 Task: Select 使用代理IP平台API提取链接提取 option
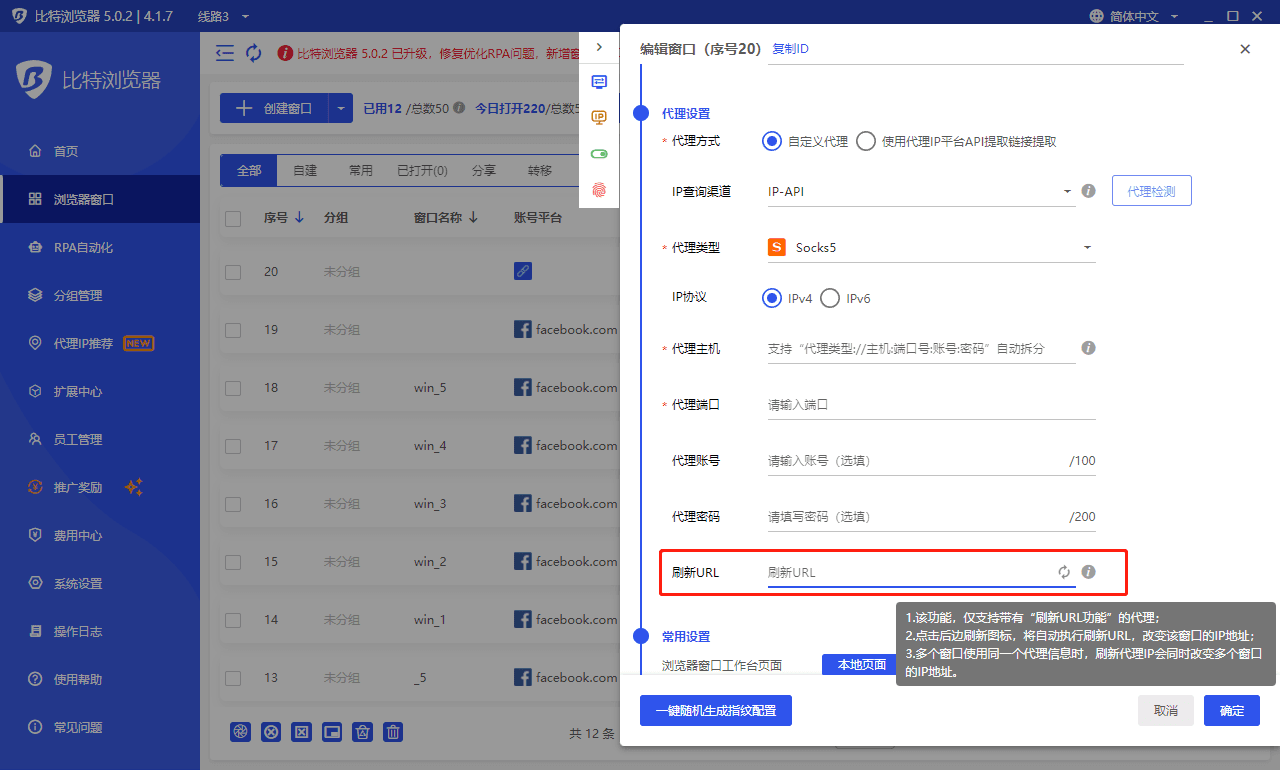click(x=866, y=141)
